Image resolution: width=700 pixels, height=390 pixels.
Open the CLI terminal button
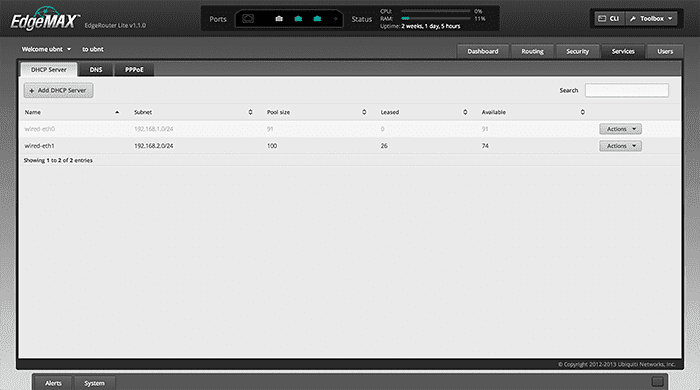(x=609, y=19)
